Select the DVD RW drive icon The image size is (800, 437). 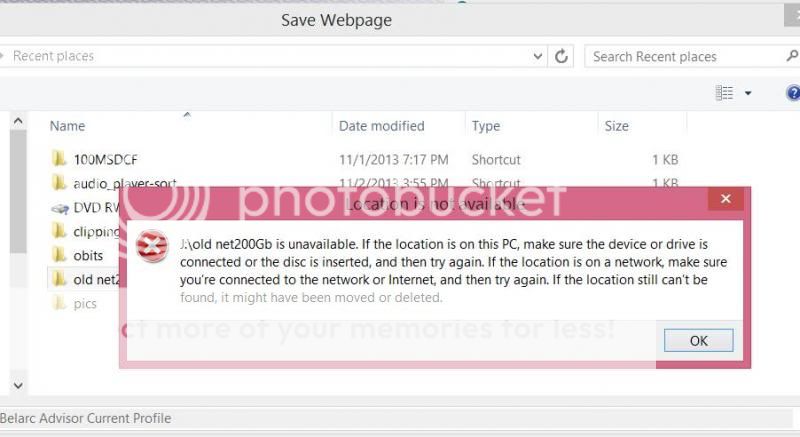[60, 208]
